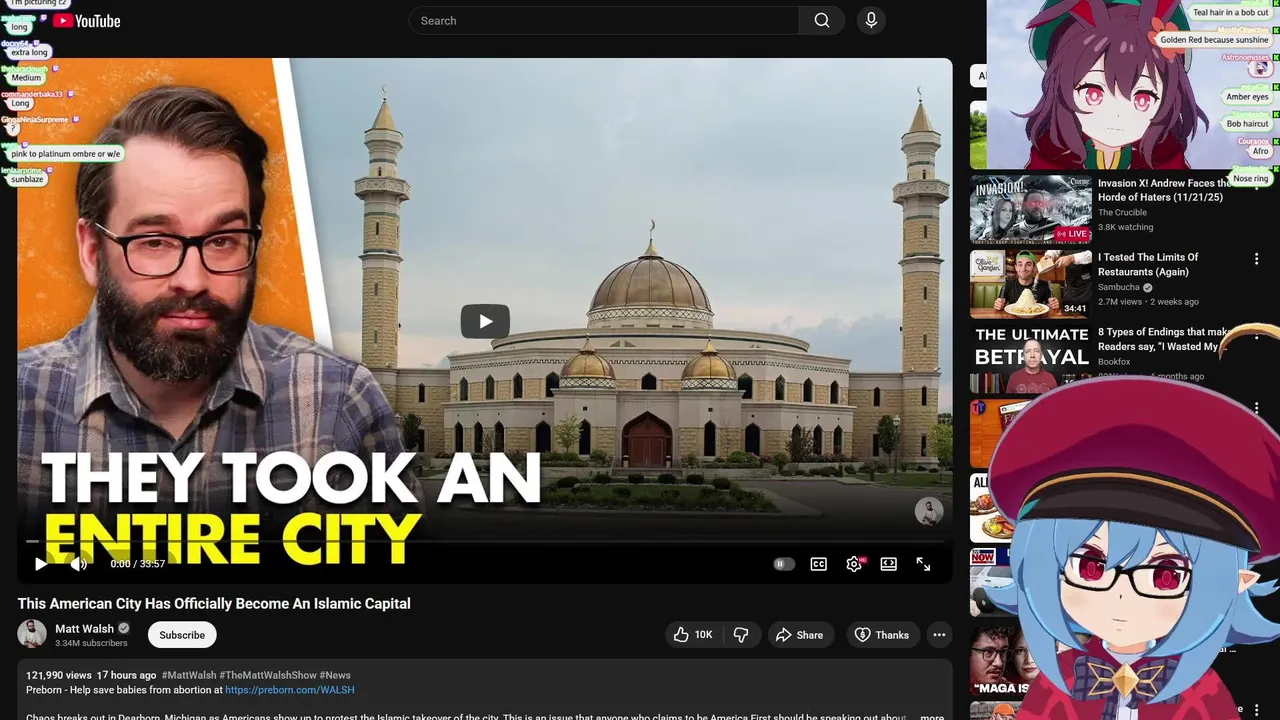Click the #News hashtag

pyautogui.click(x=335, y=675)
